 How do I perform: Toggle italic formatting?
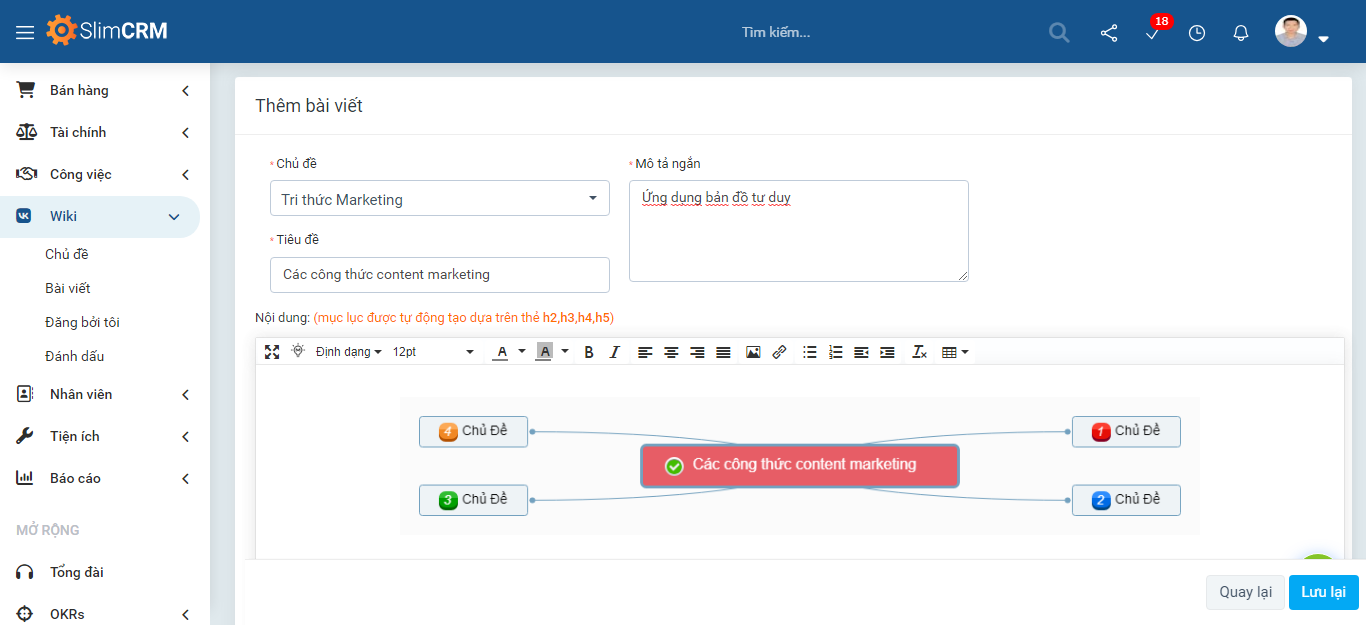[x=615, y=352]
